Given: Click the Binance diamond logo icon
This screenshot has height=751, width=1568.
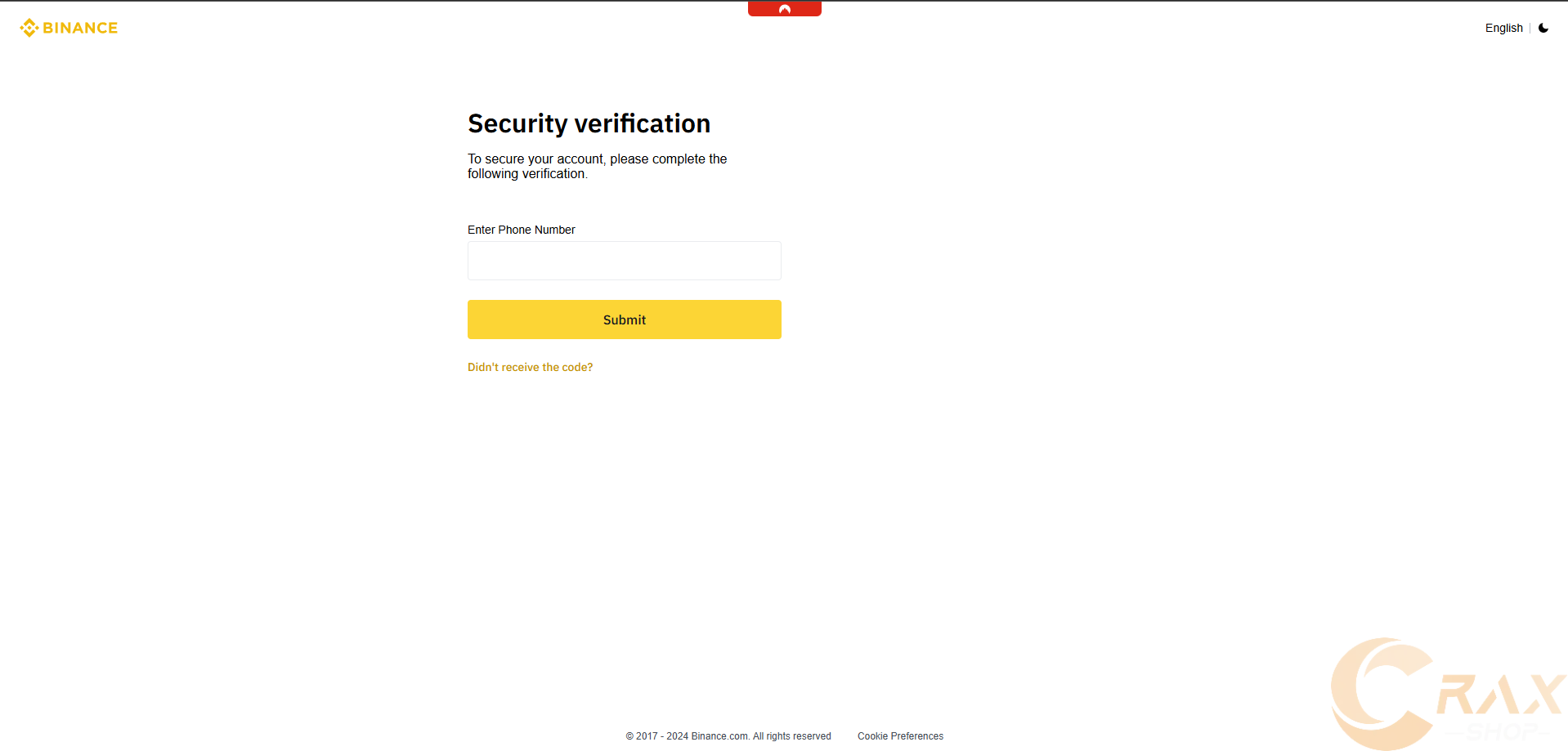Looking at the screenshot, I should (x=29, y=28).
